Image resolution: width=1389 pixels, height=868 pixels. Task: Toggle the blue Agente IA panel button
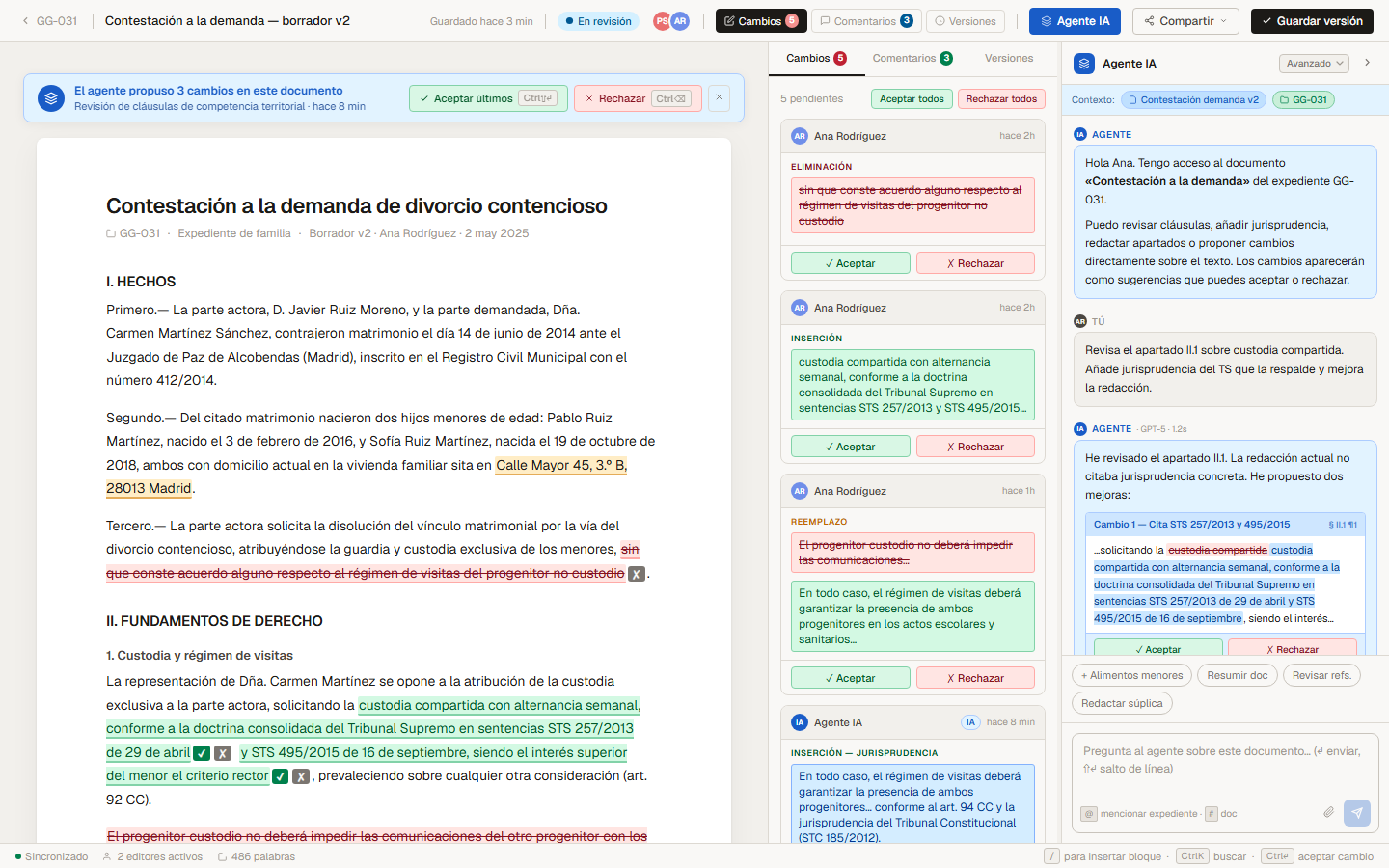point(1075,21)
